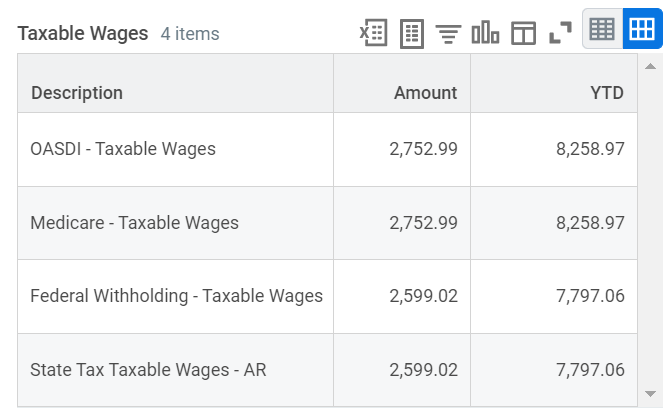Switch to the grid preferences view toggle
Screen dimensions: 672x418
tap(642, 29)
